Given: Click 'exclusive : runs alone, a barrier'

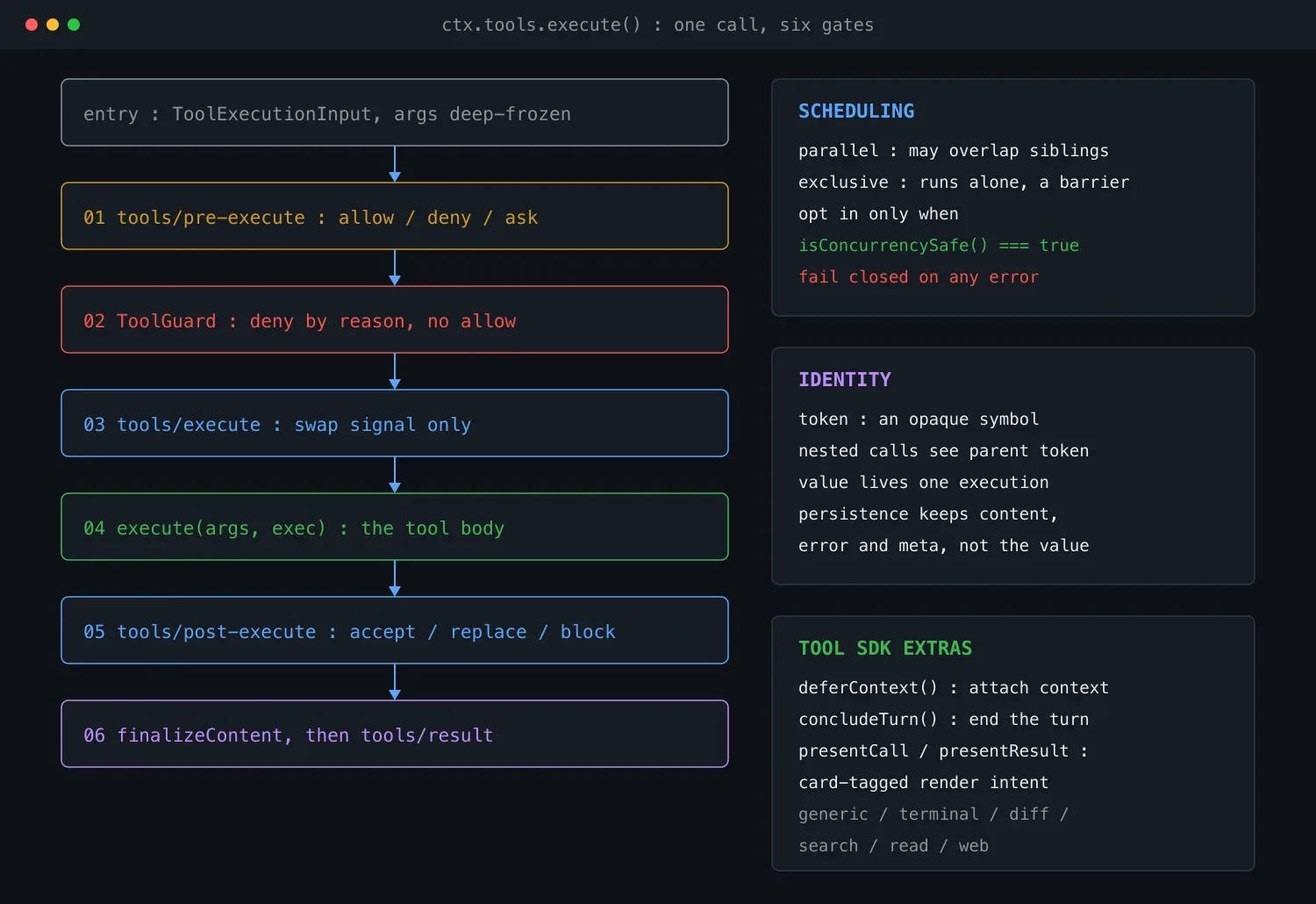Looking at the screenshot, I should coord(964,183).
